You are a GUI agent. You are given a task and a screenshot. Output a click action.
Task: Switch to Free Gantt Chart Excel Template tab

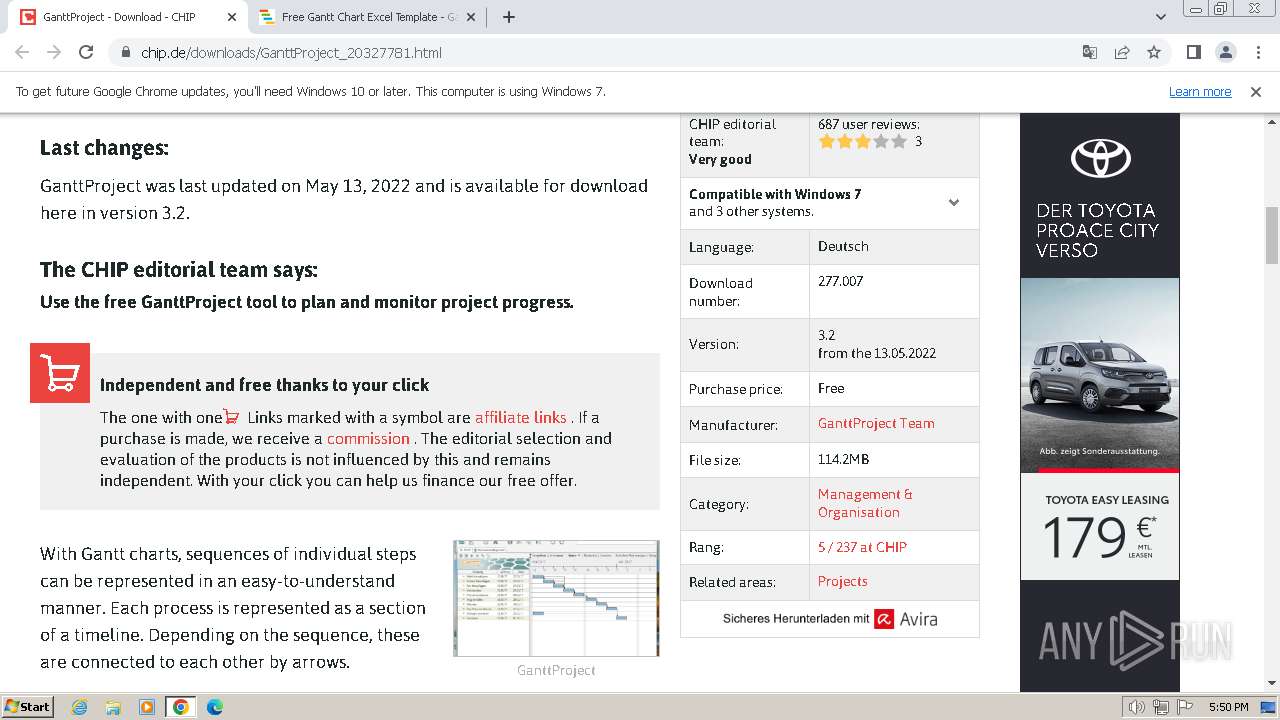(366, 17)
